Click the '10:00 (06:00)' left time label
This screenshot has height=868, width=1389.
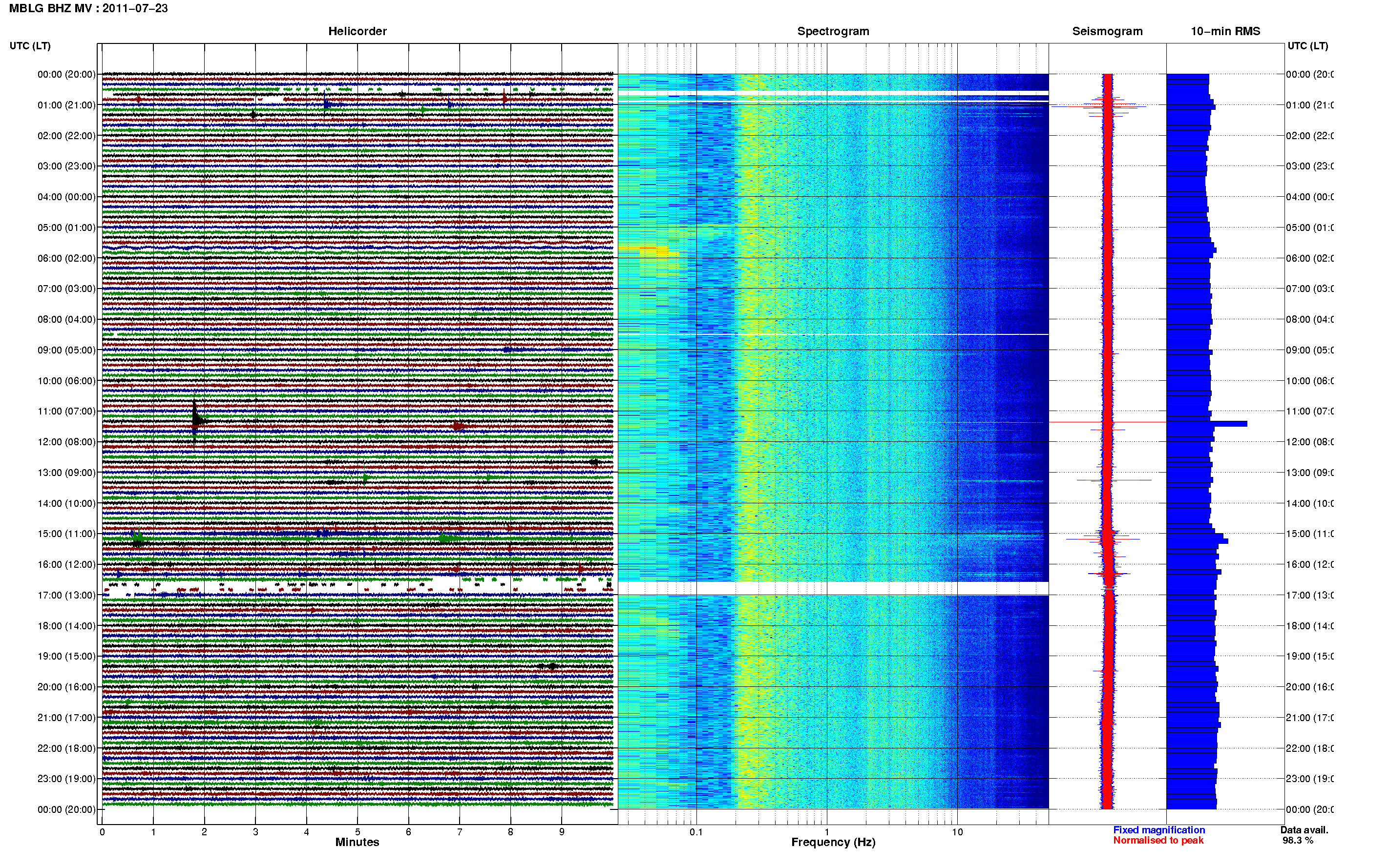tap(66, 381)
